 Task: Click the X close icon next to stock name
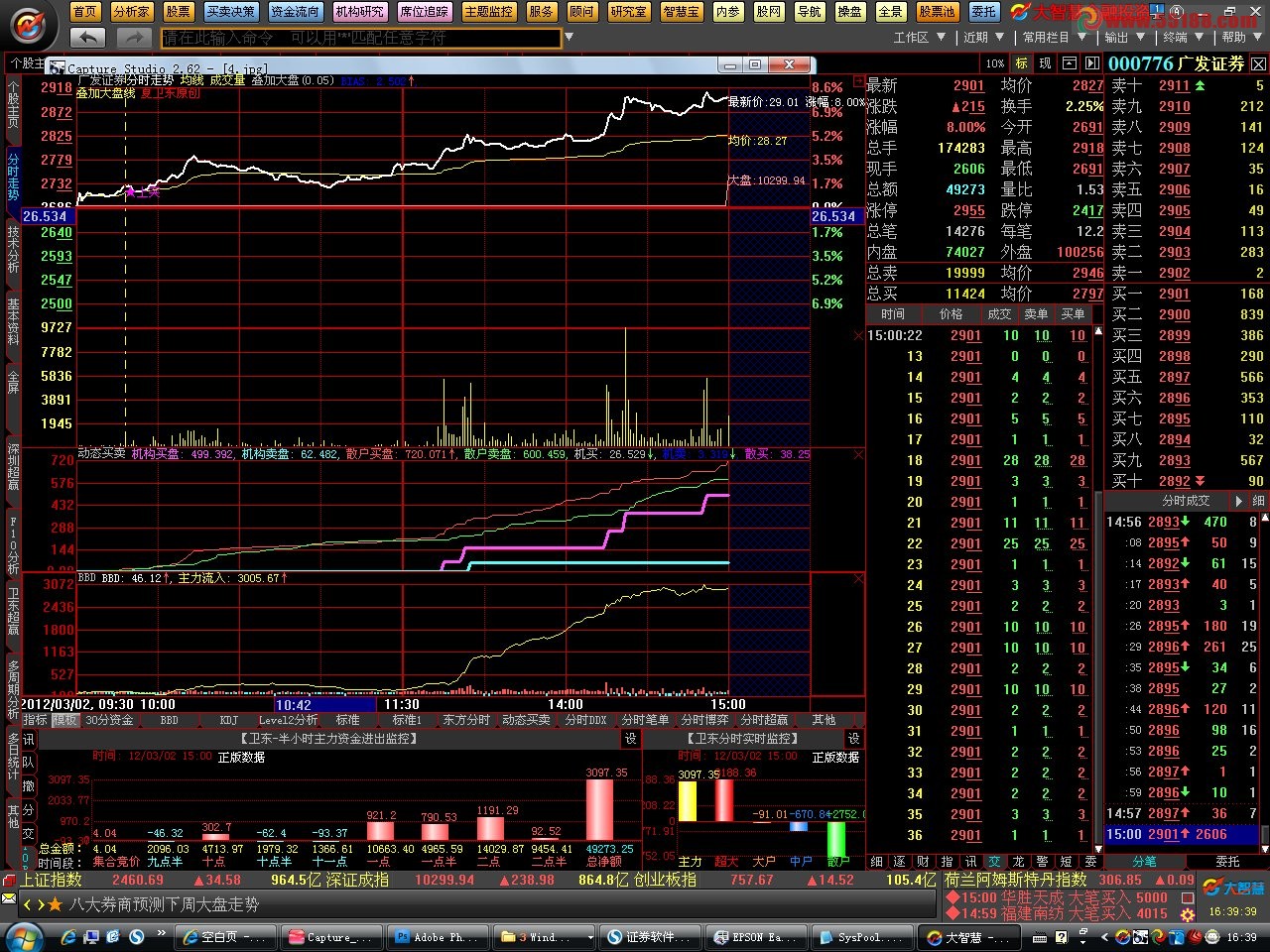coord(1258,63)
